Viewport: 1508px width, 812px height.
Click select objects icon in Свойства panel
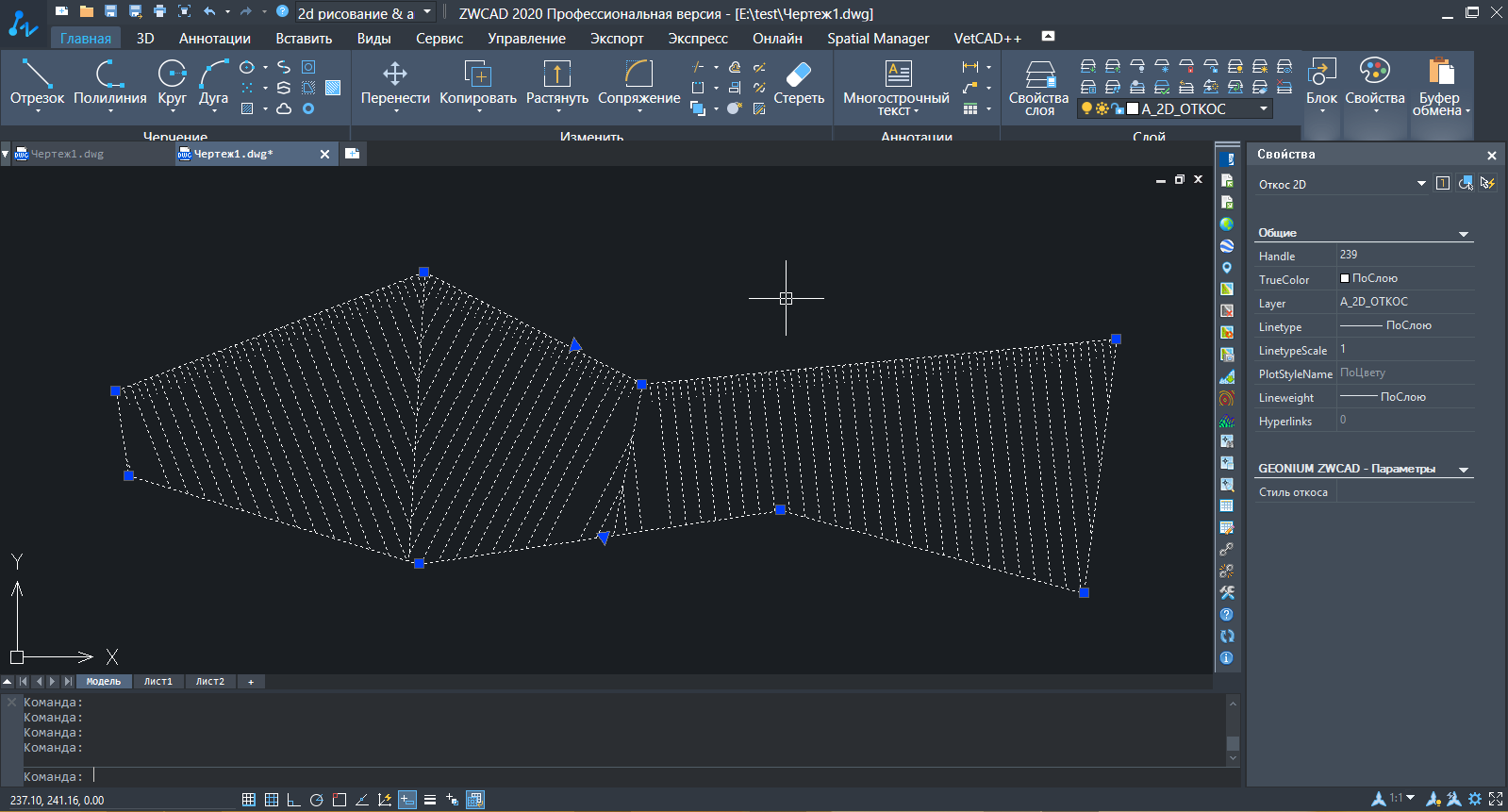pos(1466,183)
